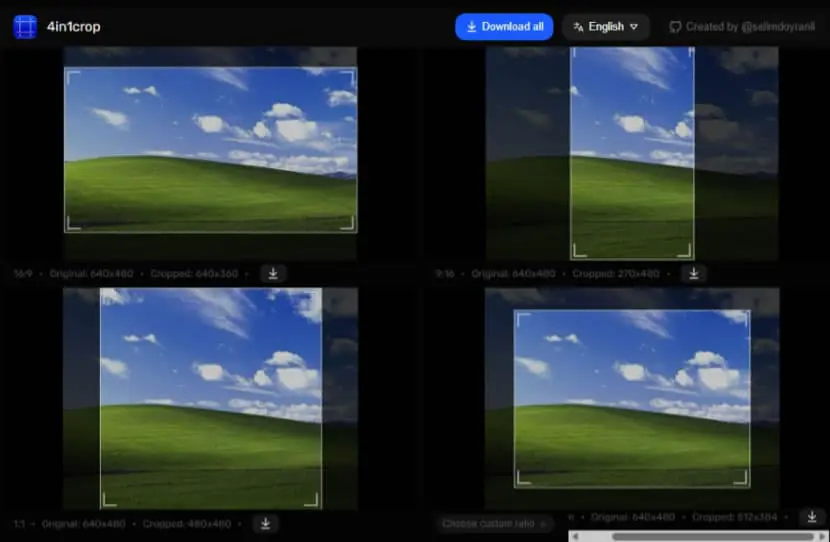Viewport: 830px width, 542px height.
Task: Click the 9:16 vertical crop preview
Action: 633,153
